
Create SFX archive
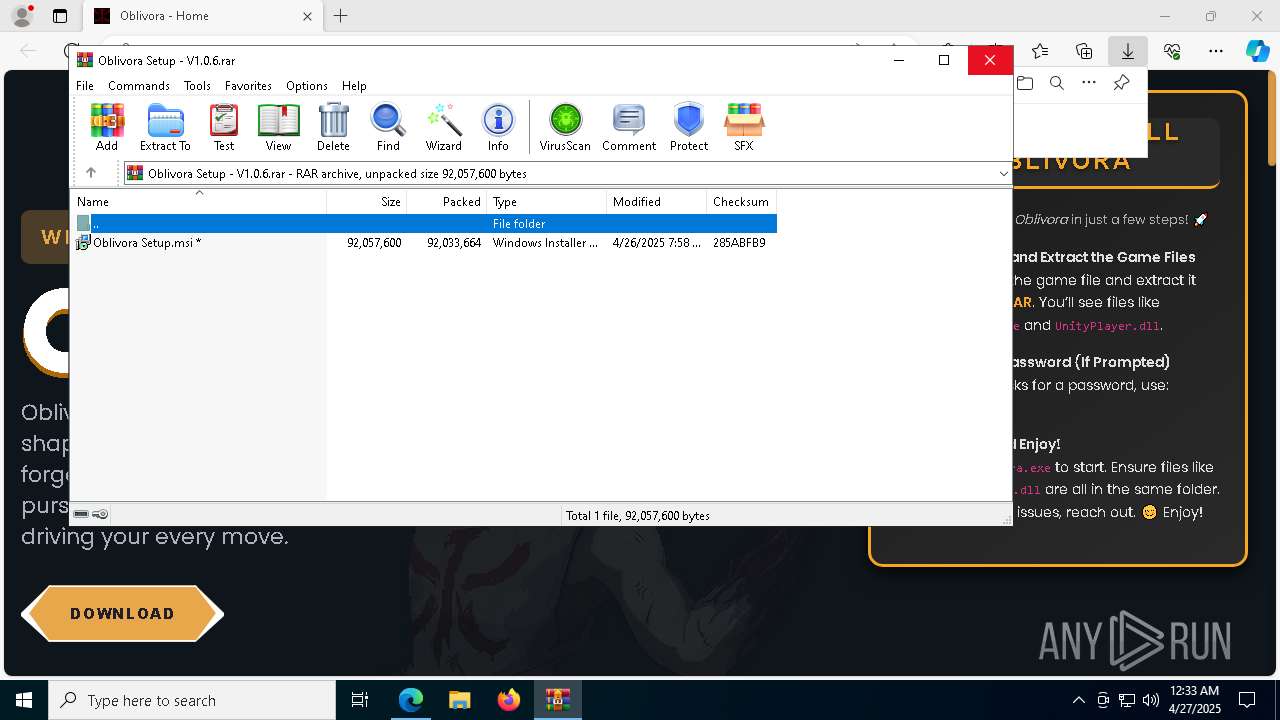click(x=743, y=127)
